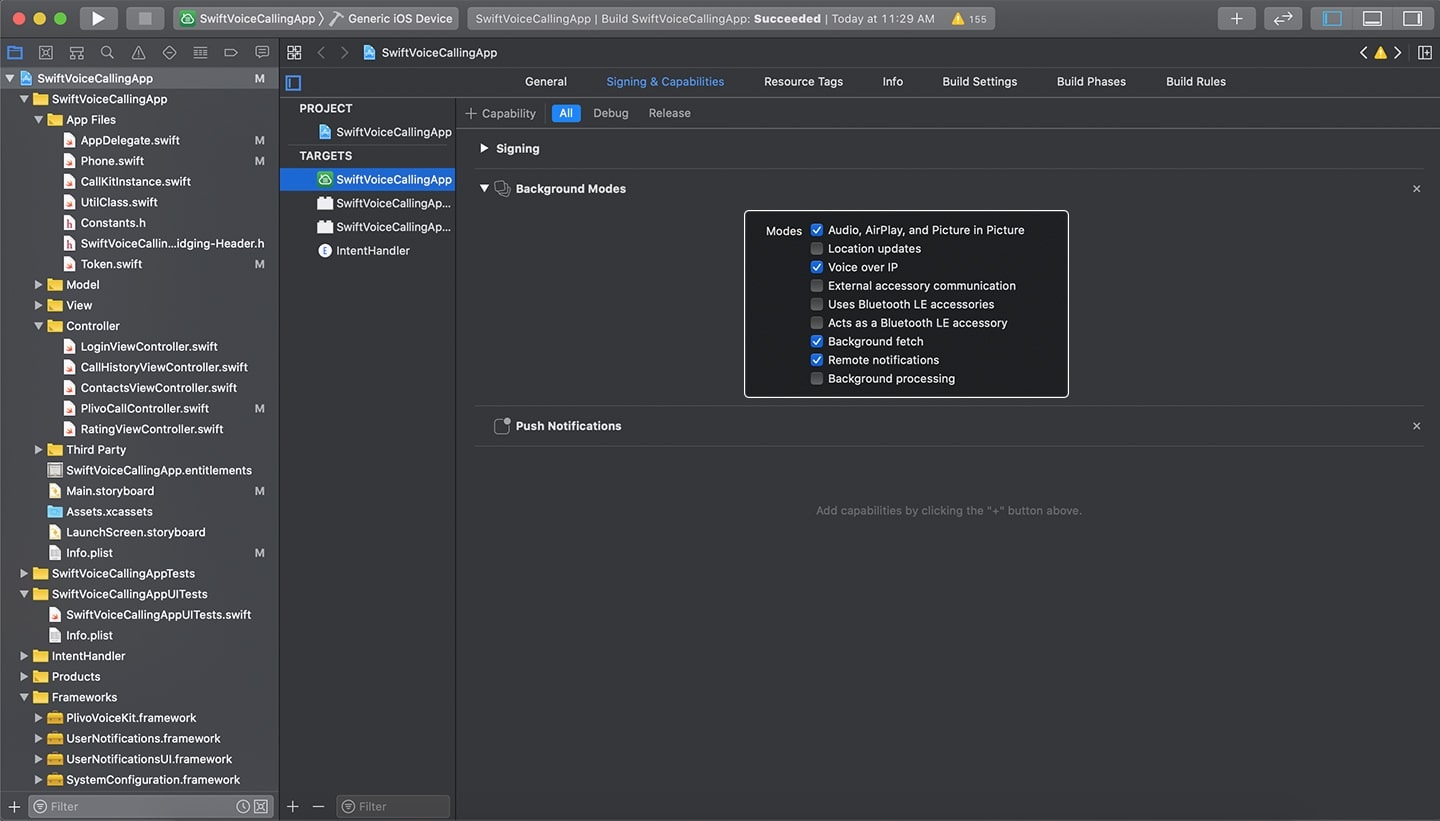This screenshot has width=1440, height=821.
Task: Go forward with the right arrow in jump bar
Action: pos(344,53)
